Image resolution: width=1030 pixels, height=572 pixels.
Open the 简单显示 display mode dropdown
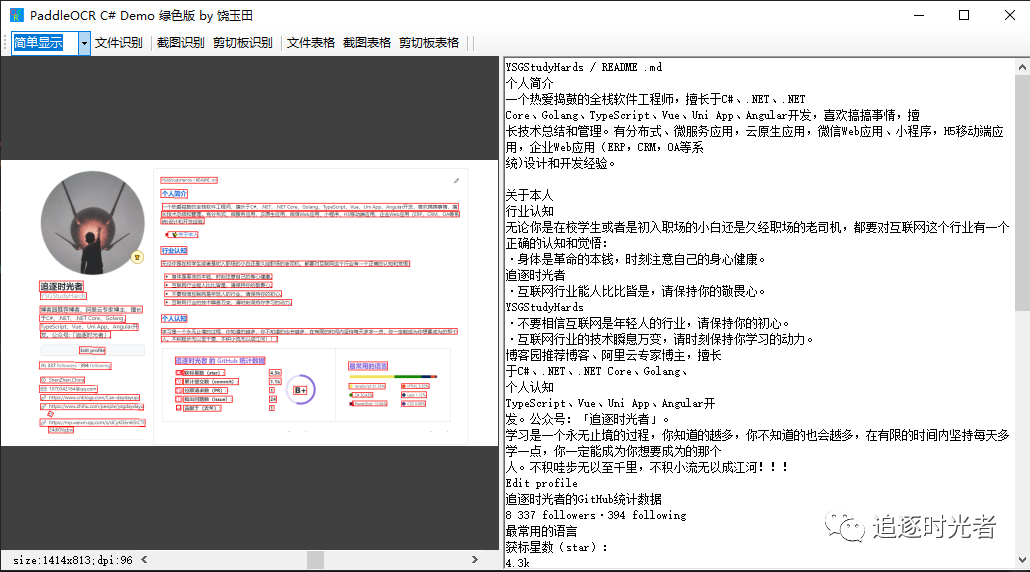click(84, 43)
